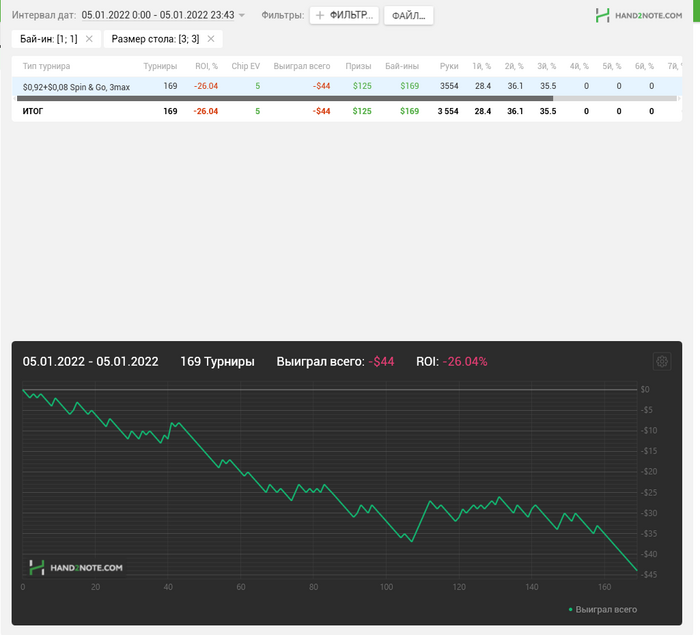This screenshot has width=700, height=635.
Task: Sort by Призы column header
Action: coord(358,66)
